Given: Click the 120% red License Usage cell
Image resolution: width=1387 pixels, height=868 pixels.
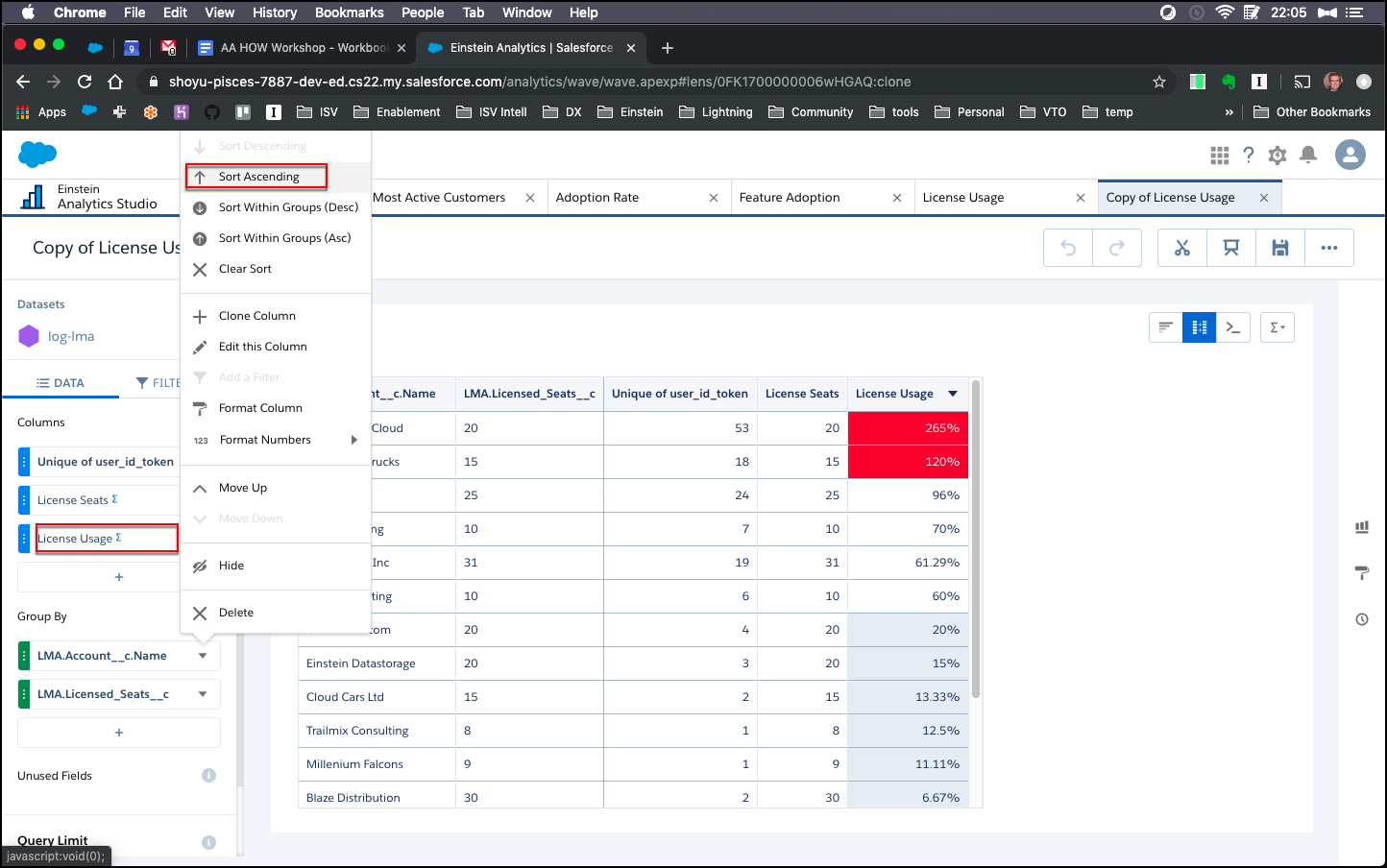Looking at the screenshot, I should click(x=908, y=462).
